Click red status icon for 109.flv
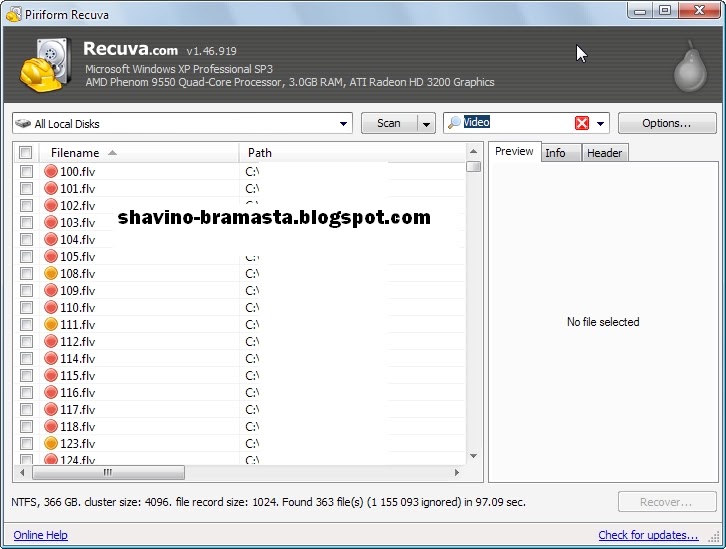Viewport: 726px width, 549px height. pyautogui.click(x=50, y=290)
